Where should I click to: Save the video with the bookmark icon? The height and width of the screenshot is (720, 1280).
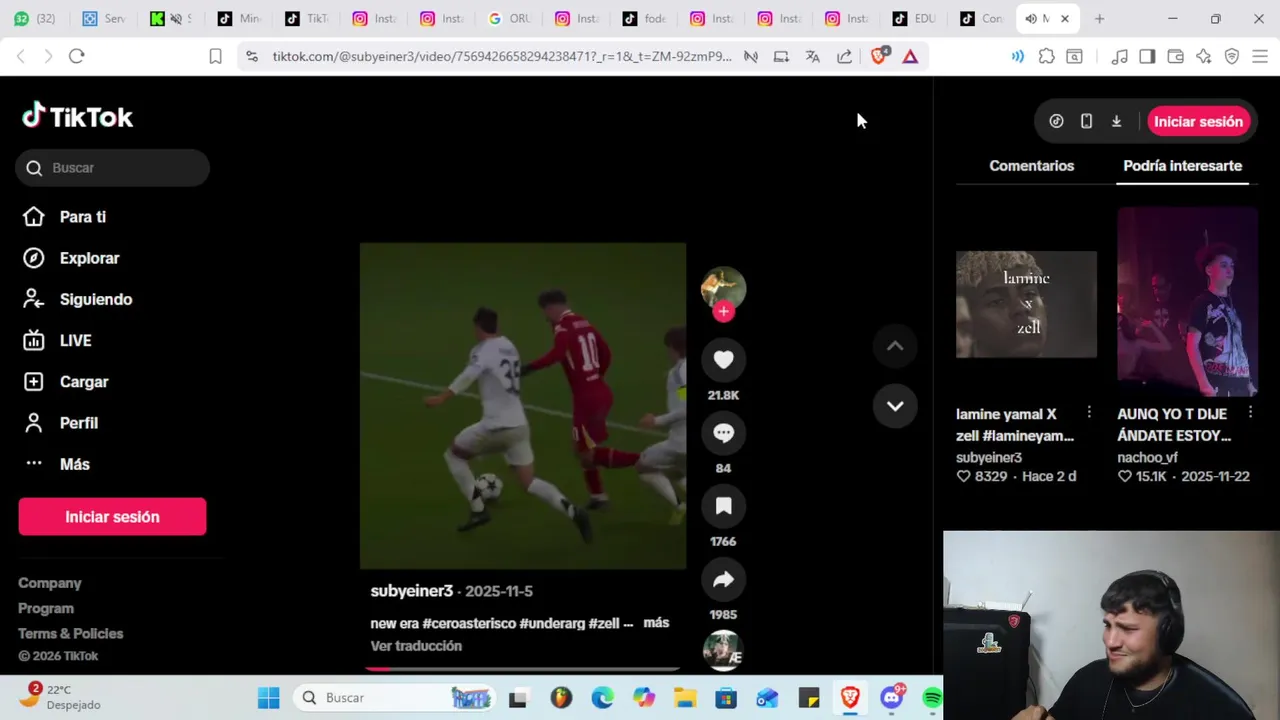click(x=723, y=506)
